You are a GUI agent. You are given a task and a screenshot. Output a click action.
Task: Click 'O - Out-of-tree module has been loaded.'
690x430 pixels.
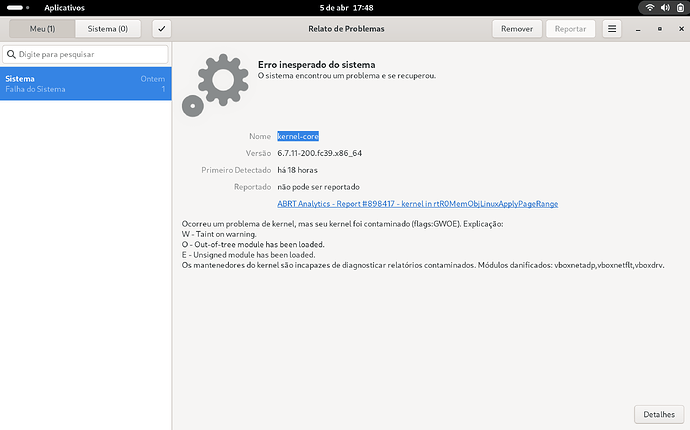pyautogui.click(x=253, y=244)
